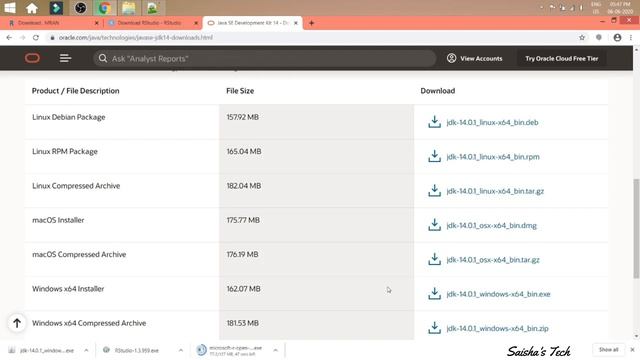
Task: Click the View Accounts label
Action: [481, 58]
